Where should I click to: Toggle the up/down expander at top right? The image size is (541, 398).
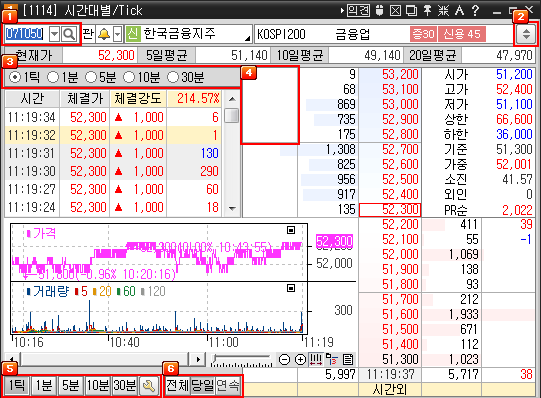click(526, 34)
